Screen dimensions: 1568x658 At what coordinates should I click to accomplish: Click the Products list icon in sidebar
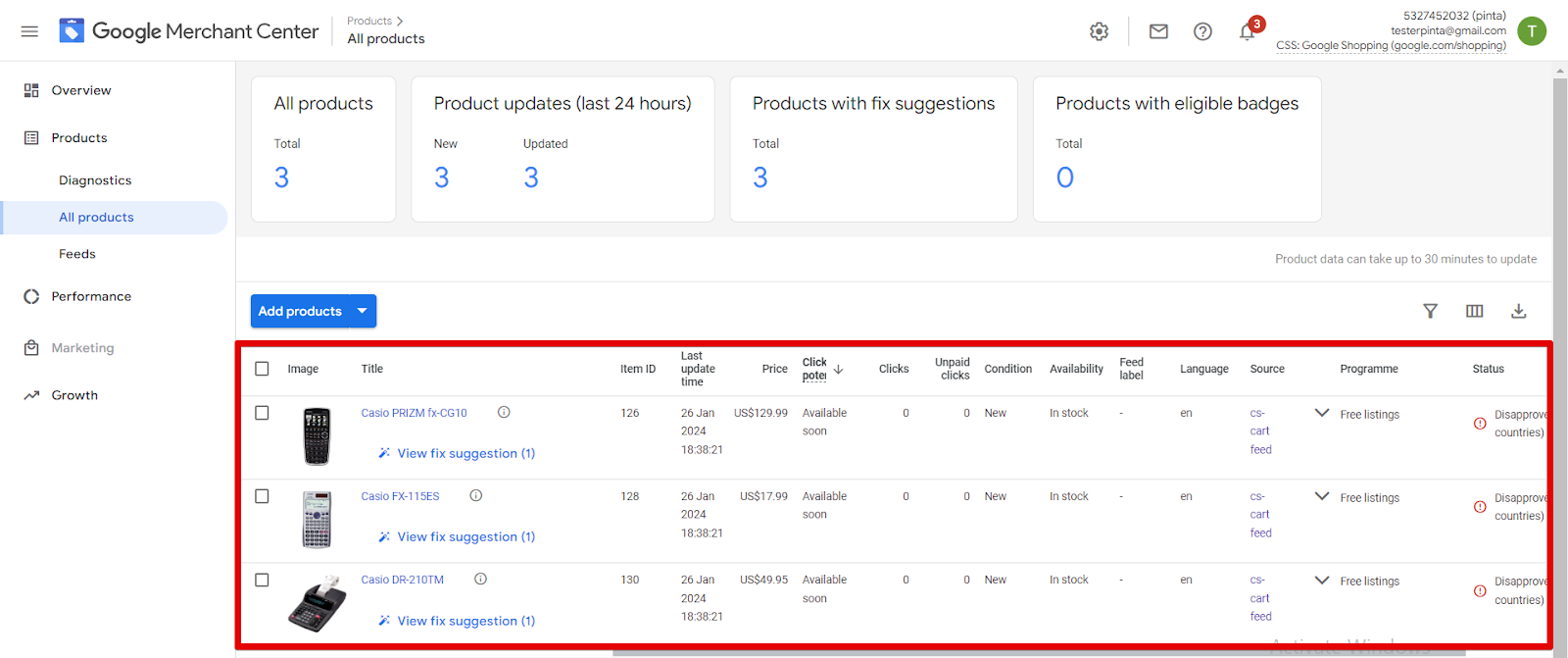[x=31, y=138]
